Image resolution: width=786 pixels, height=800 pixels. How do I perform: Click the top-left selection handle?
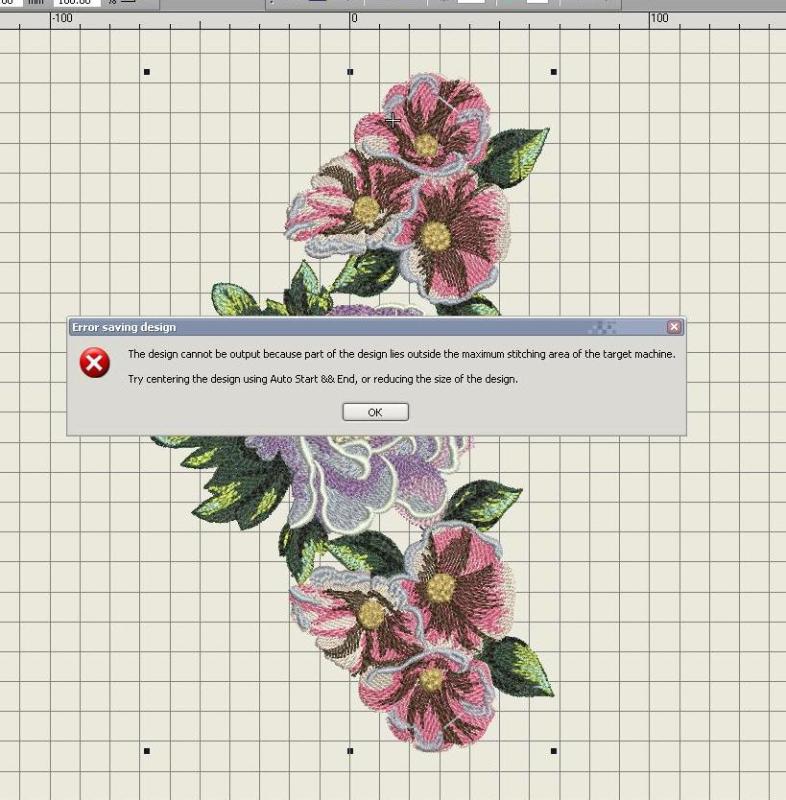(x=147, y=72)
